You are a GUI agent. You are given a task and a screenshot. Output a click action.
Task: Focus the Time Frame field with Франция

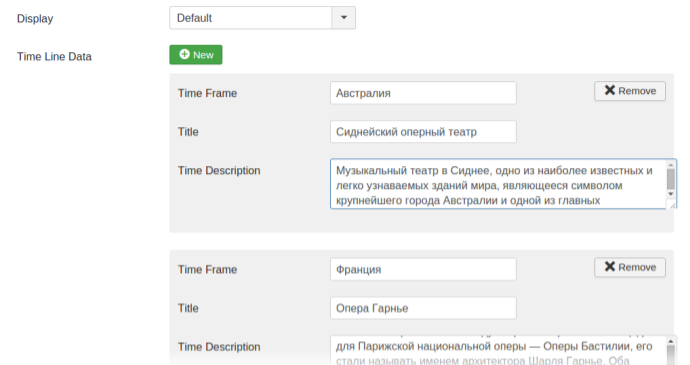[423, 269]
